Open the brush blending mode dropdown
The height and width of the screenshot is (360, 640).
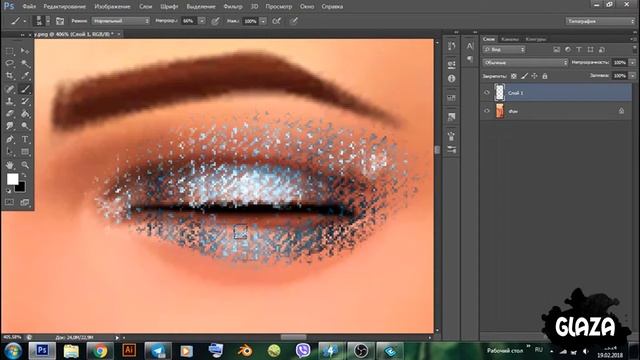point(121,21)
